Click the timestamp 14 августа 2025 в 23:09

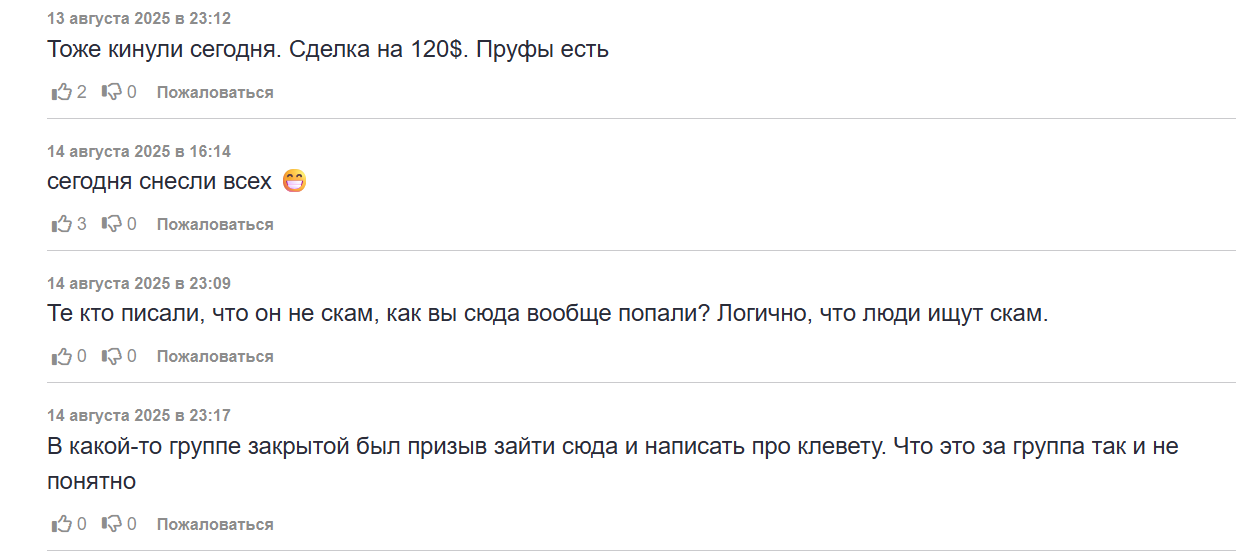[x=139, y=283]
